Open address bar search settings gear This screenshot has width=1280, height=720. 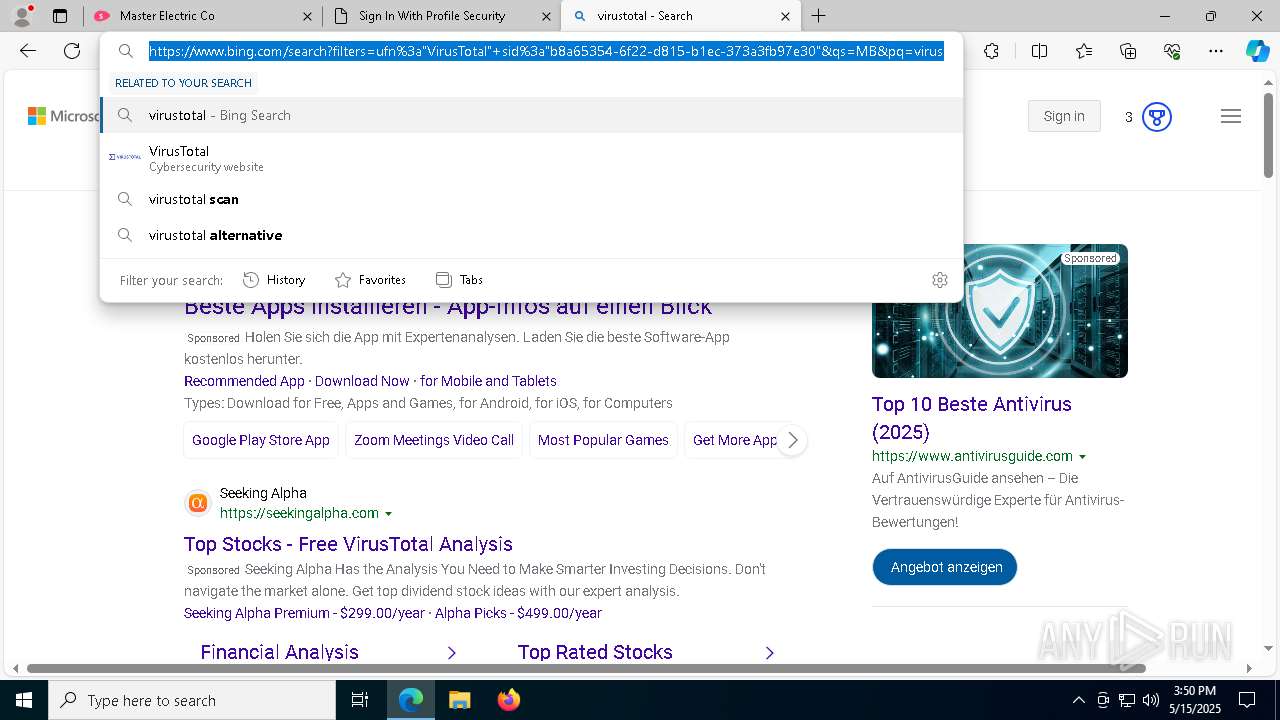click(x=940, y=280)
